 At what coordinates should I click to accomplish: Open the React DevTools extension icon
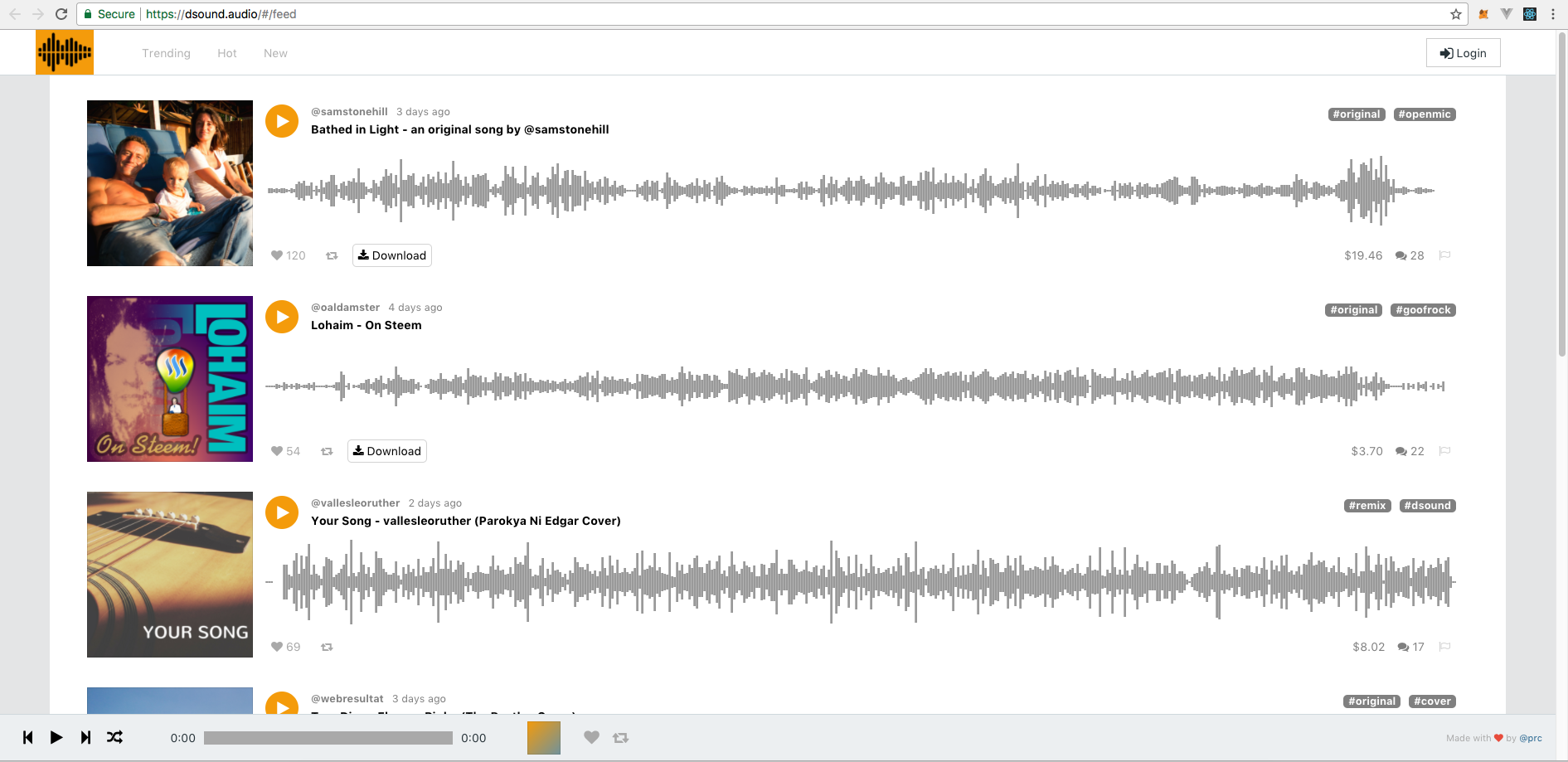coord(1530,14)
